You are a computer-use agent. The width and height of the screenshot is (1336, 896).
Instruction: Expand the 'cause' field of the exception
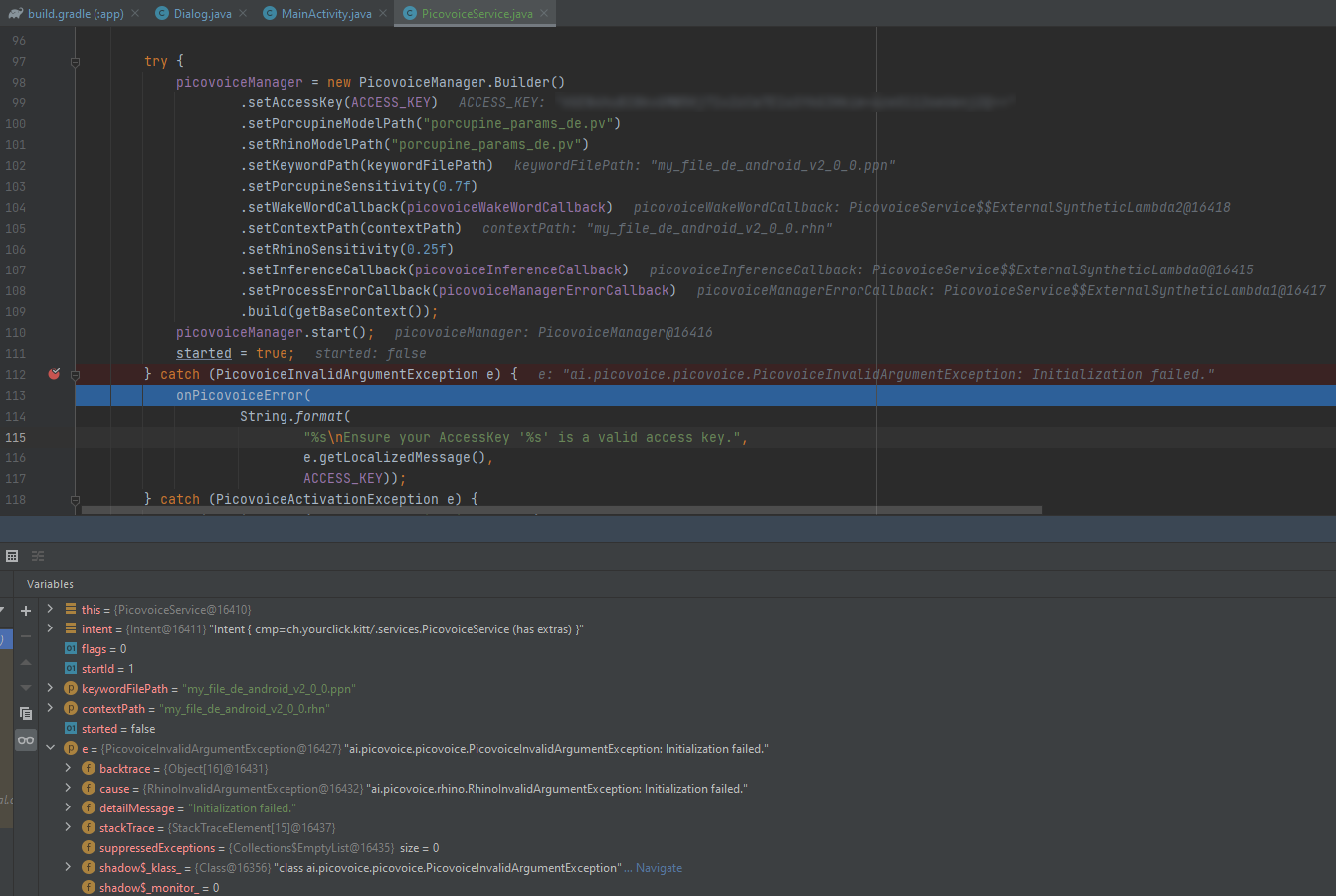68,788
